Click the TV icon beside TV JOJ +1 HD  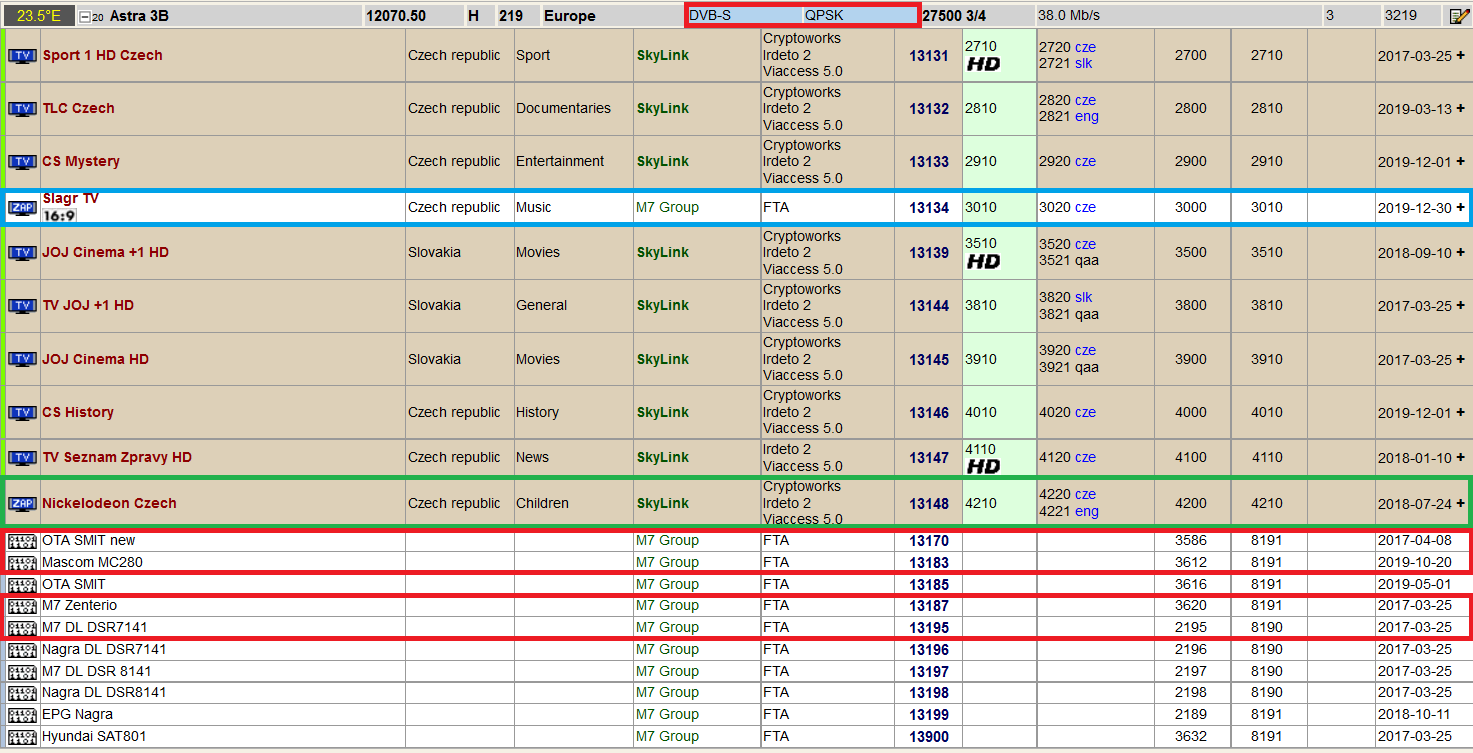(22, 306)
